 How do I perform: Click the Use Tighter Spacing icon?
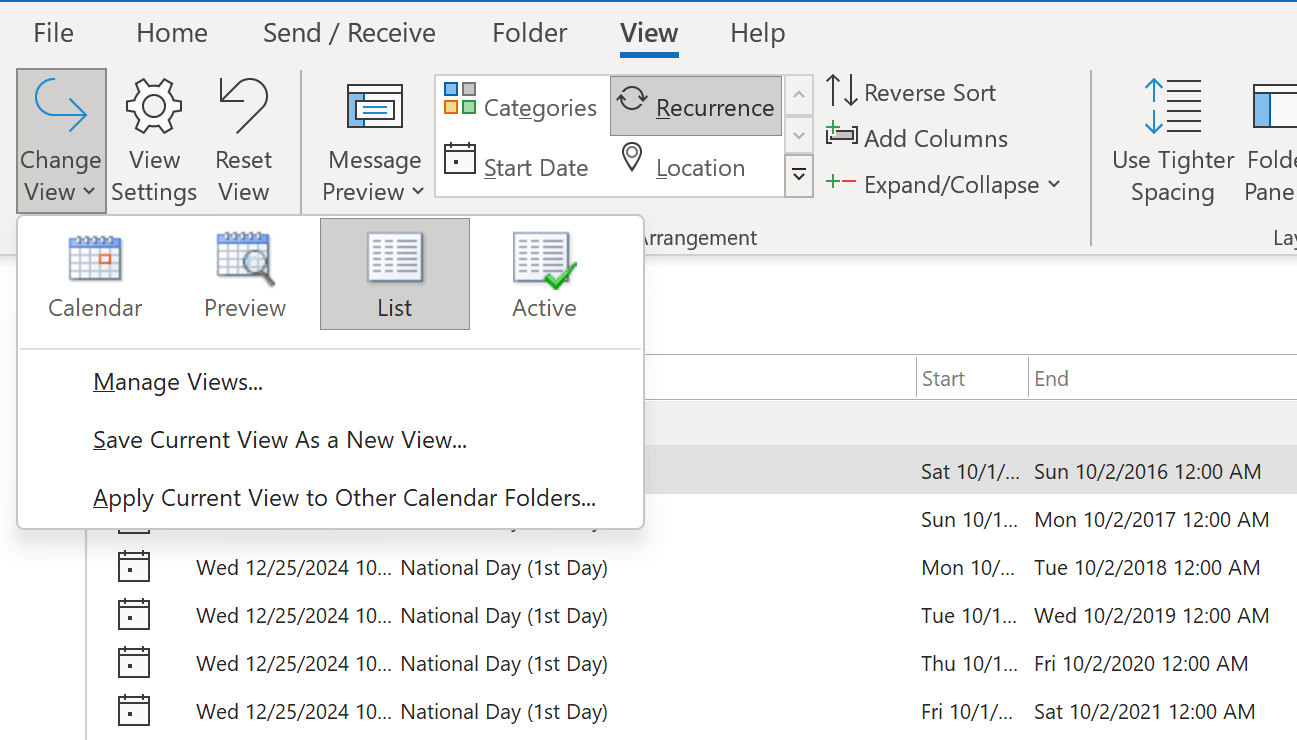[x=1171, y=105]
